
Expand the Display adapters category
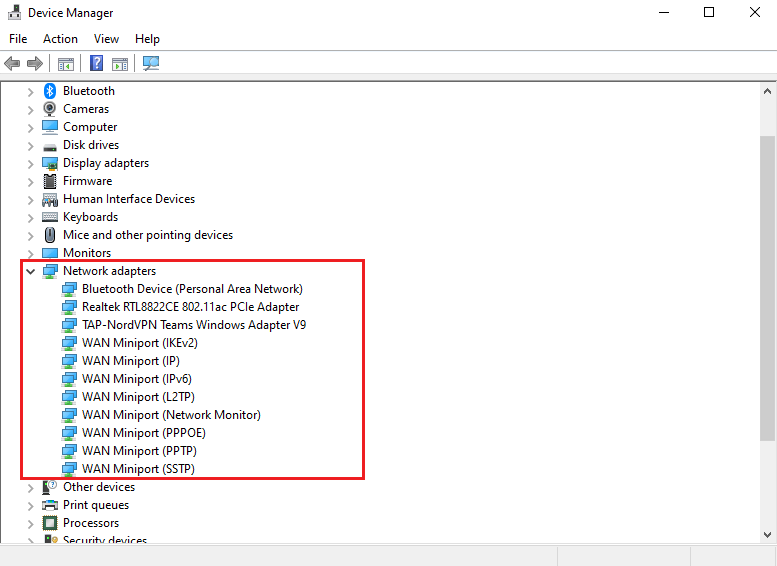click(x=31, y=164)
